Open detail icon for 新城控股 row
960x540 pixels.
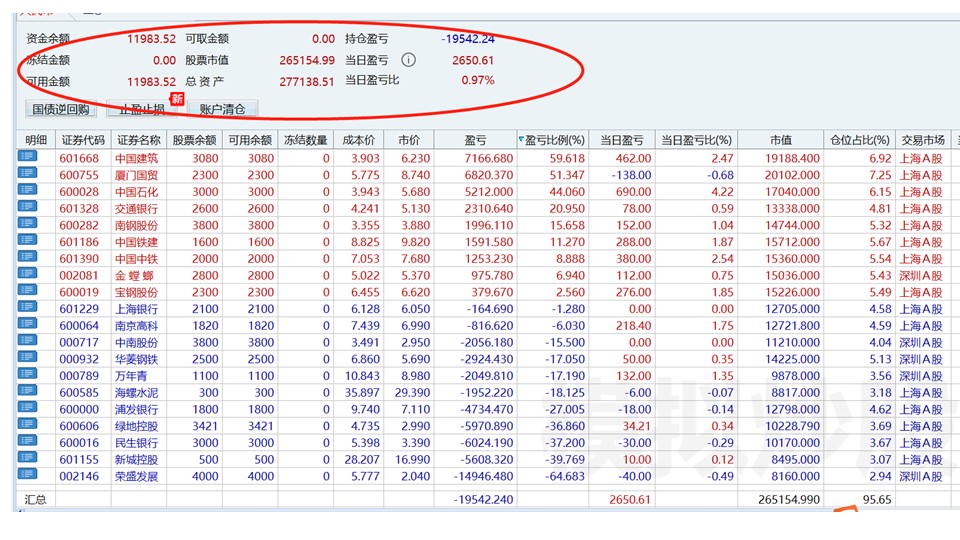[x=28, y=458]
